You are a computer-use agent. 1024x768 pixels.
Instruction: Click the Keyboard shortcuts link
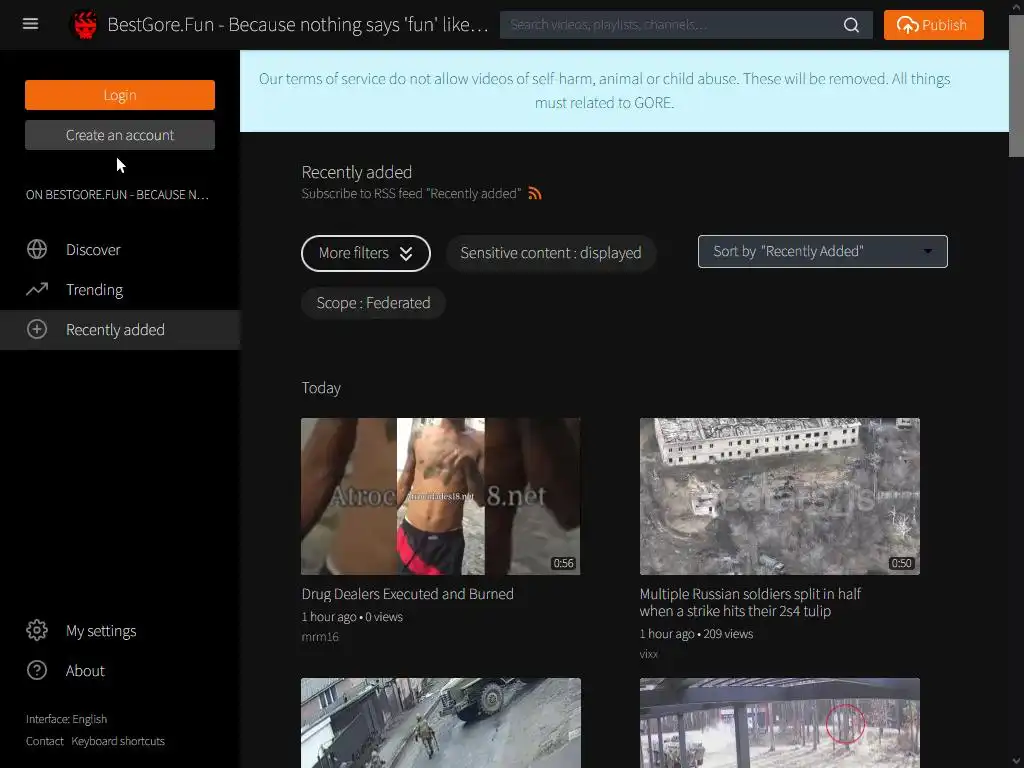[x=118, y=741]
